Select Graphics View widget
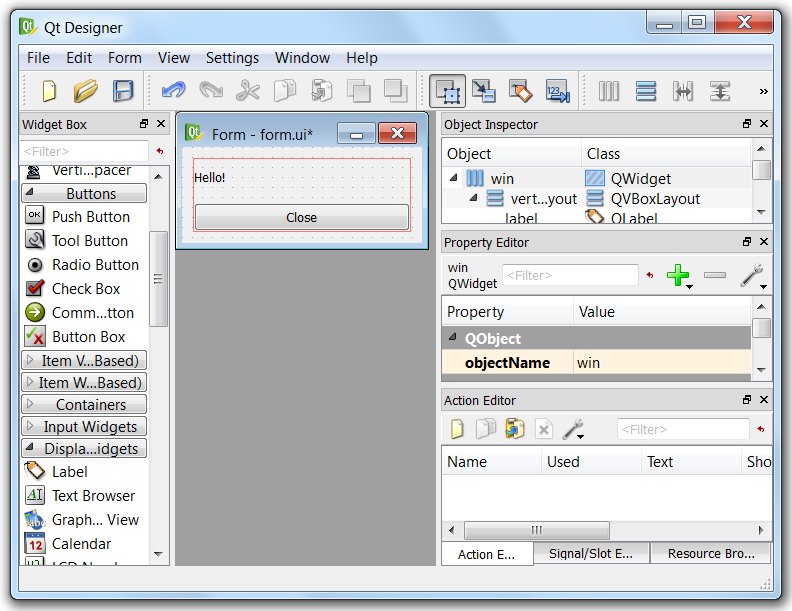Screen dimensions: 792x611 pos(82,520)
